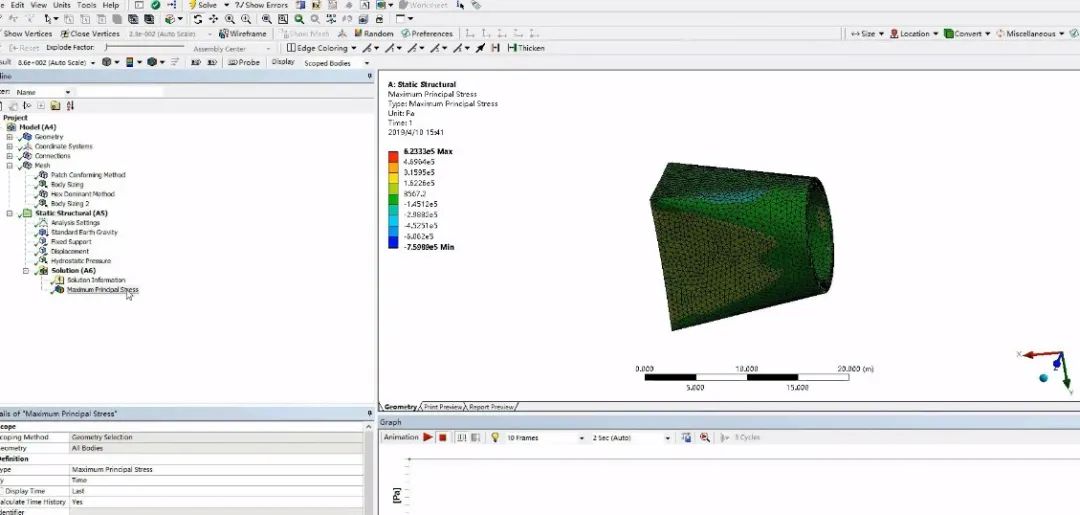Toggle Show Vertices option
Viewport: 1080px width, 515px height.
27,34
